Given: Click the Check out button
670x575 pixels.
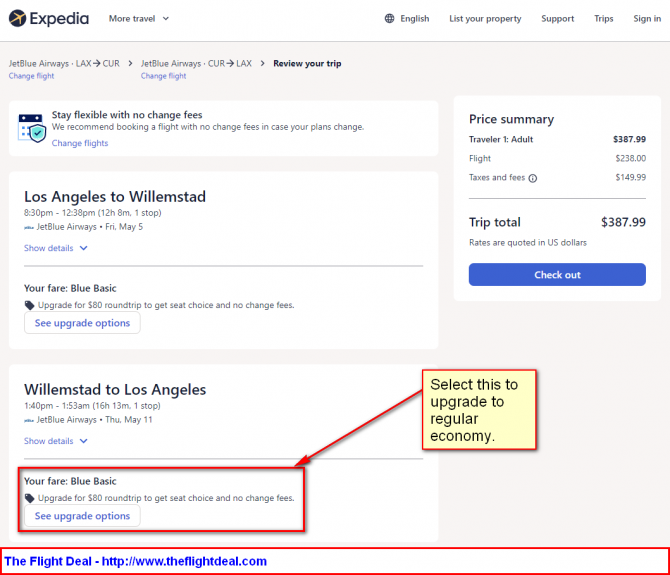Looking at the screenshot, I should [557, 275].
